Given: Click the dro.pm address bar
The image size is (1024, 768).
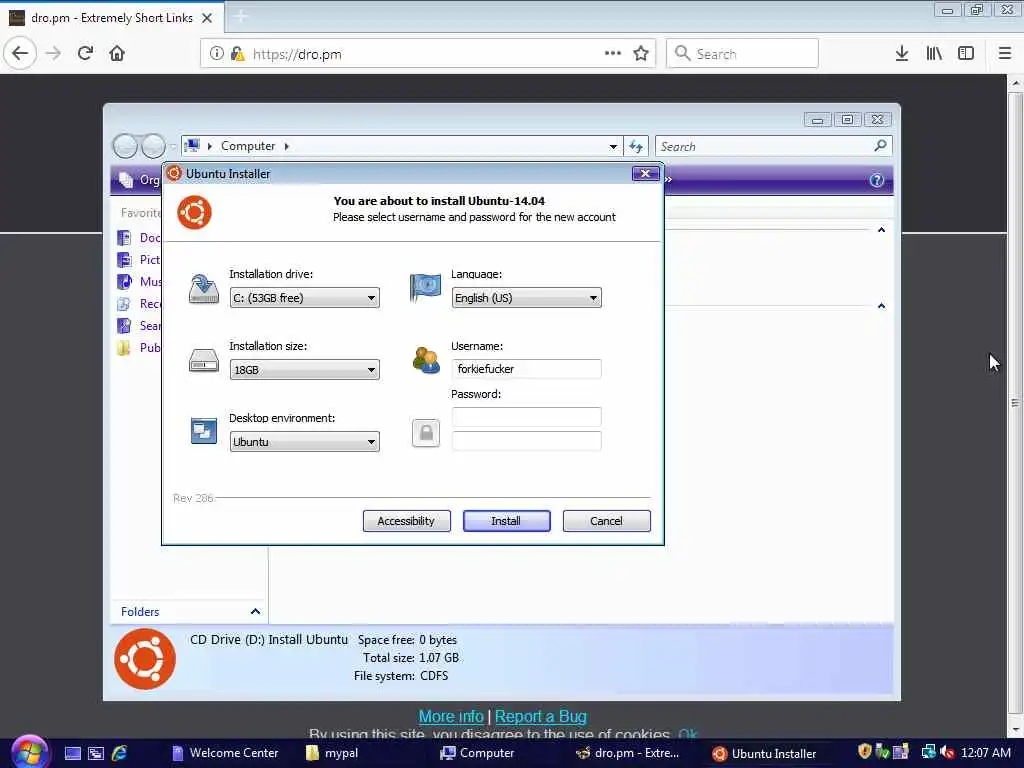Looking at the screenshot, I should [x=428, y=54].
